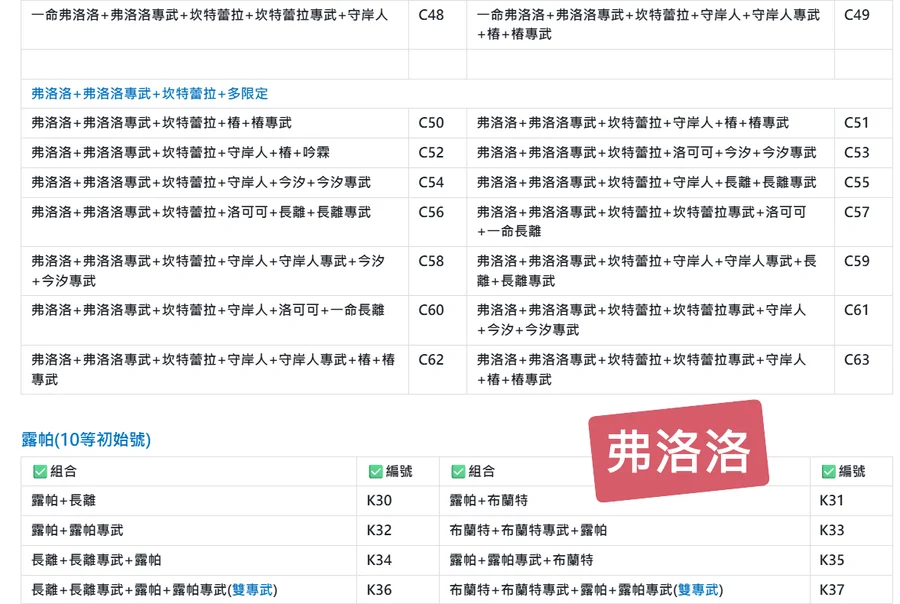Click the C57 code cell

tap(857, 212)
